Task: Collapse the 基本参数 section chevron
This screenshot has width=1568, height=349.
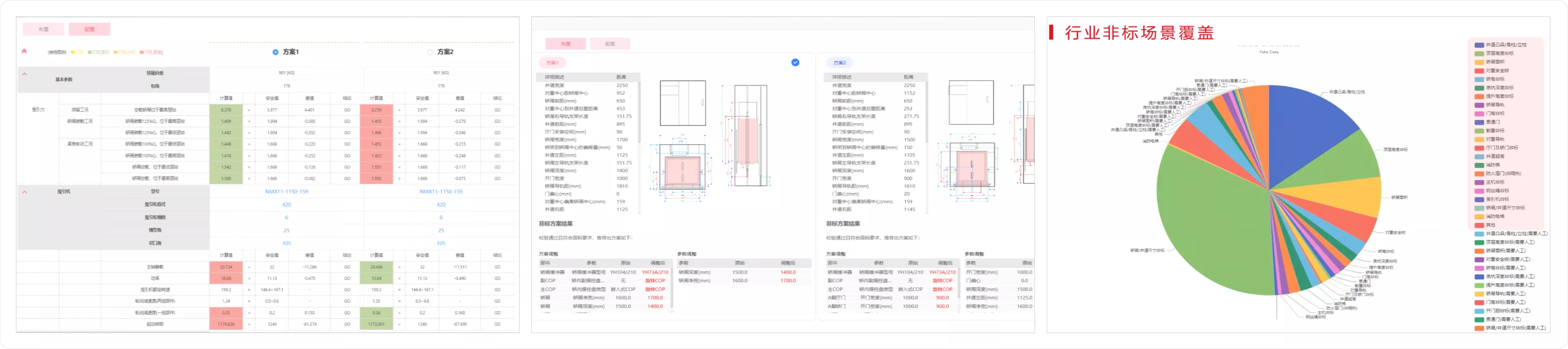Action: pos(24,74)
